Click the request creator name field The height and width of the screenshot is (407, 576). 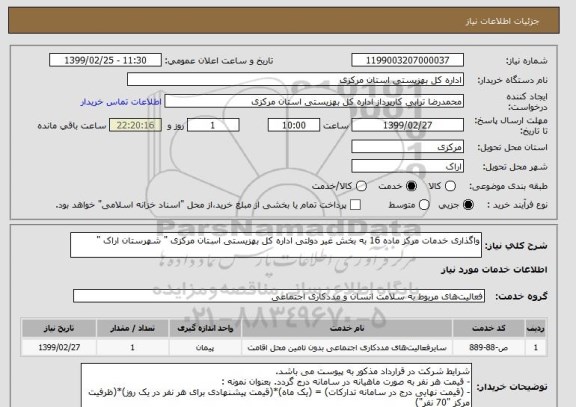click(x=314, y=102)
